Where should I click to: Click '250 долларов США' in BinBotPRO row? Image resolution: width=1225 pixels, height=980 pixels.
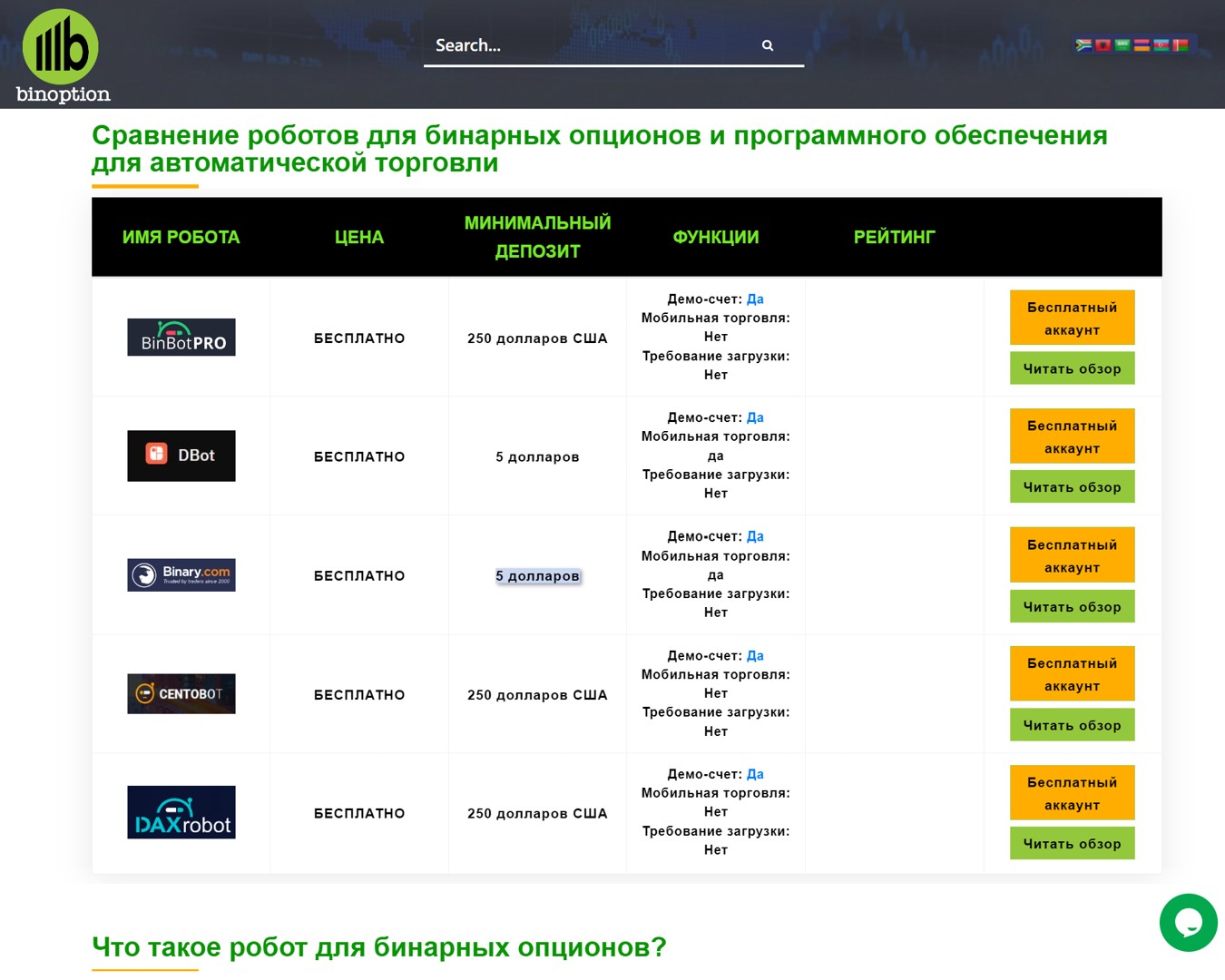pos(537,338)
